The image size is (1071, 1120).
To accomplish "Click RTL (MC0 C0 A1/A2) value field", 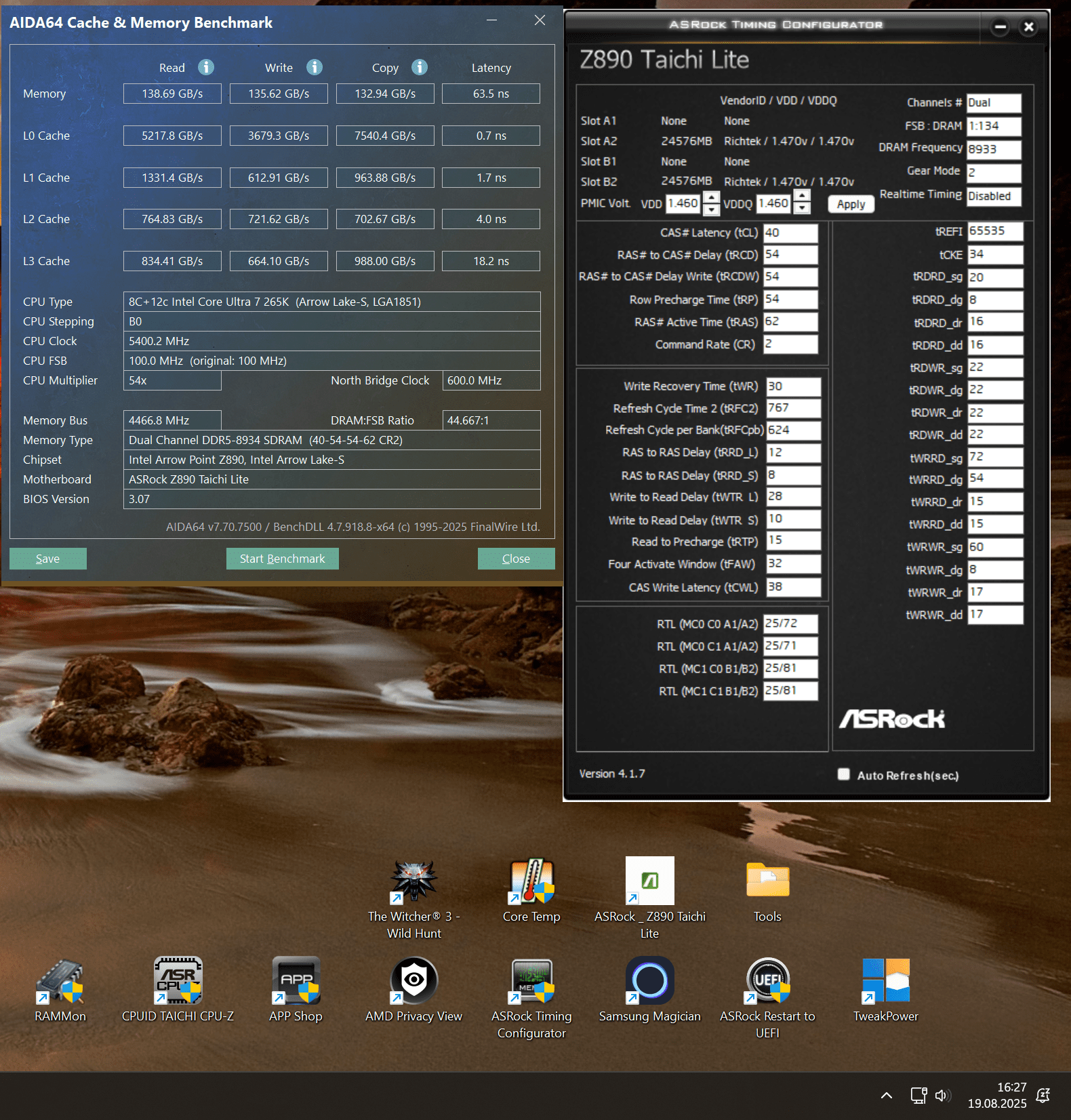I will point(790,624).
